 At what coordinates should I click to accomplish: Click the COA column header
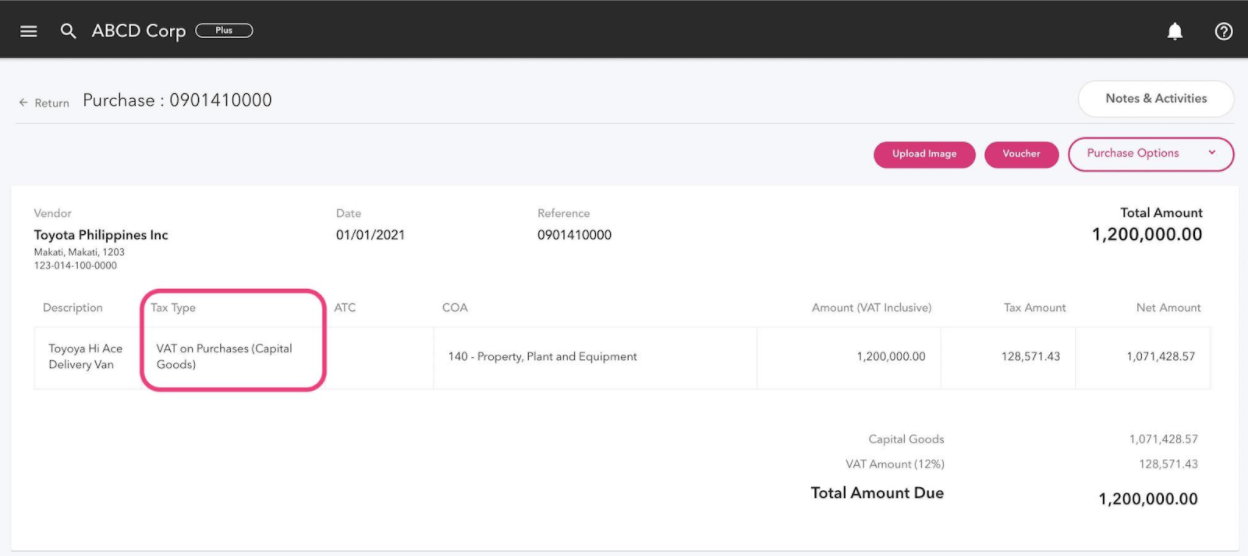(454, 308)
